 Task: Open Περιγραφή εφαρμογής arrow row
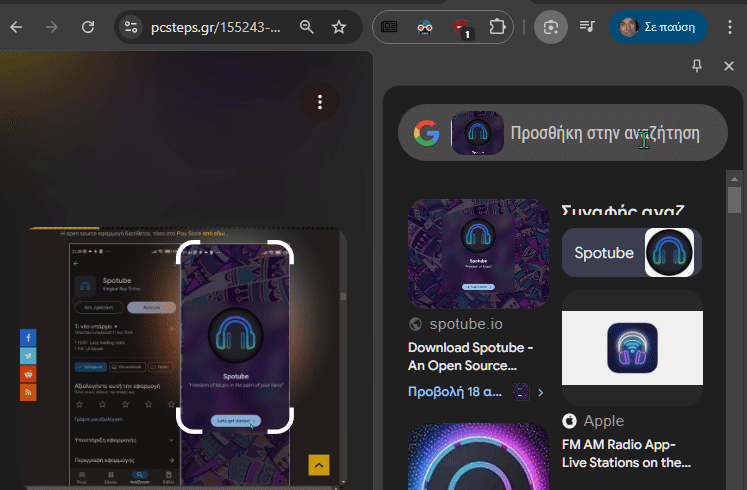tap(124, 460)
